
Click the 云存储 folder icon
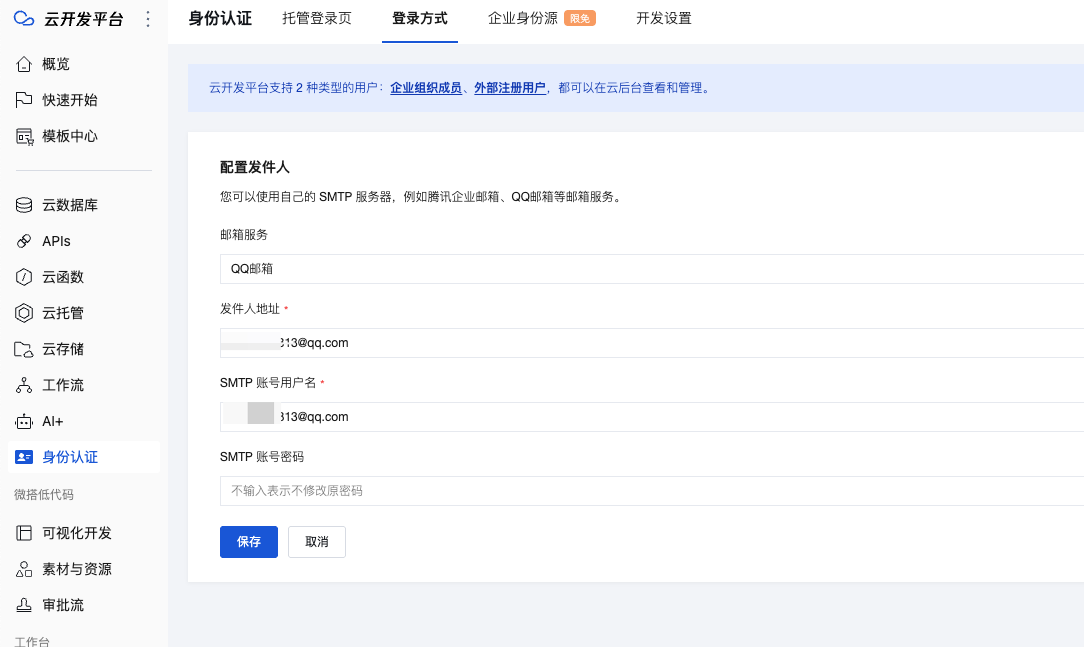tap(25, 349)
